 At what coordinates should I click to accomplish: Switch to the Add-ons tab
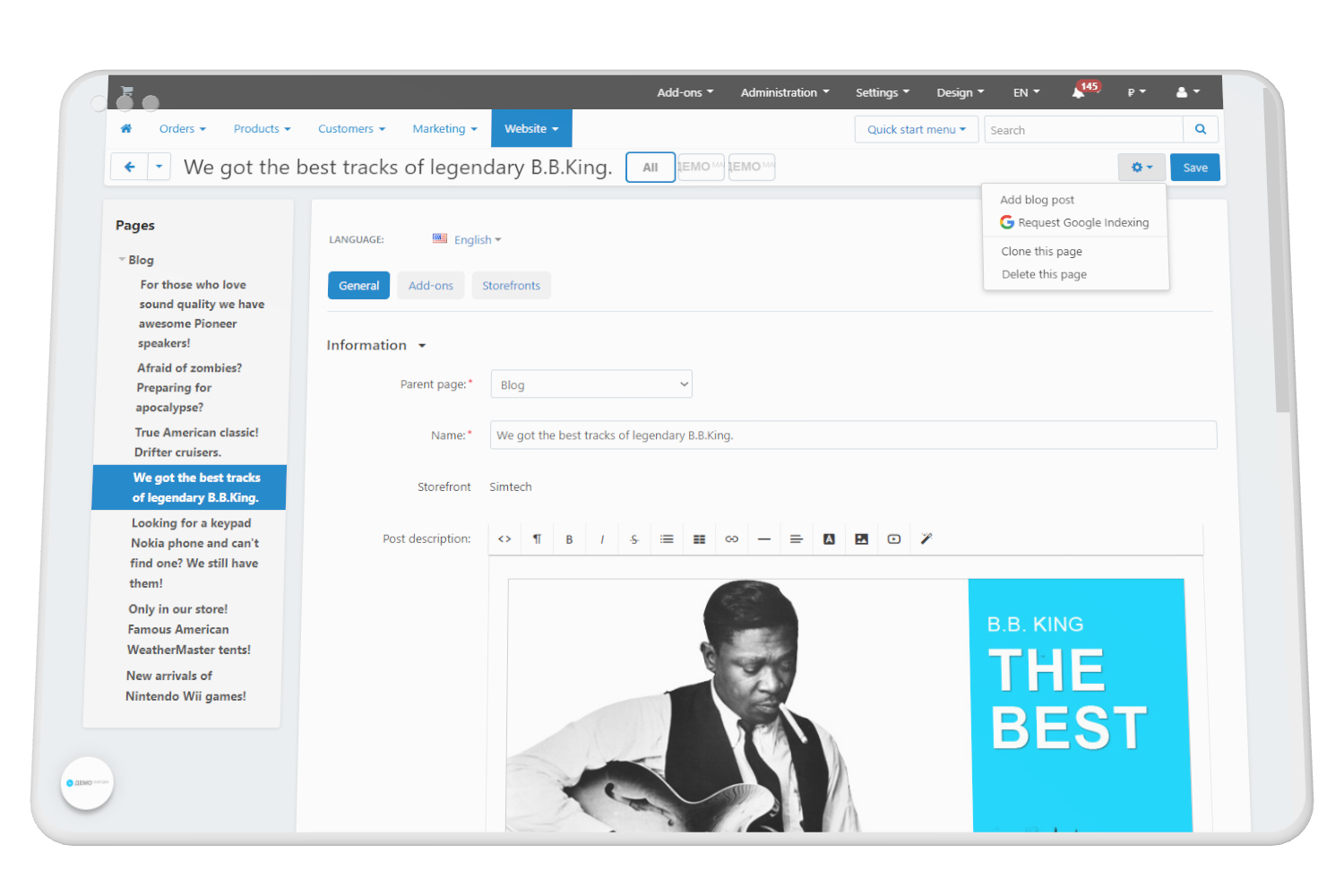(431, 286)
